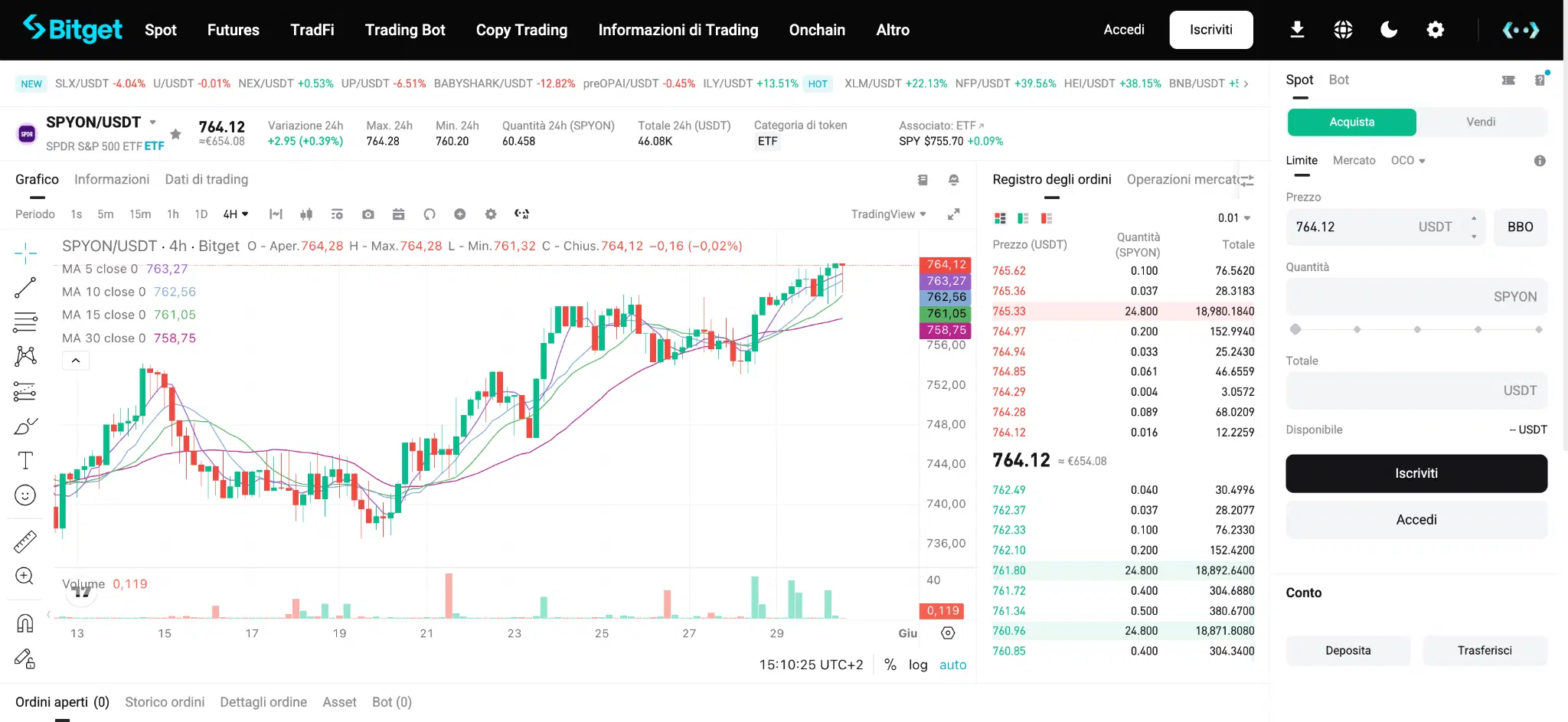
Task: Increase the limit price with stepper arrow
Action: 1474,218
